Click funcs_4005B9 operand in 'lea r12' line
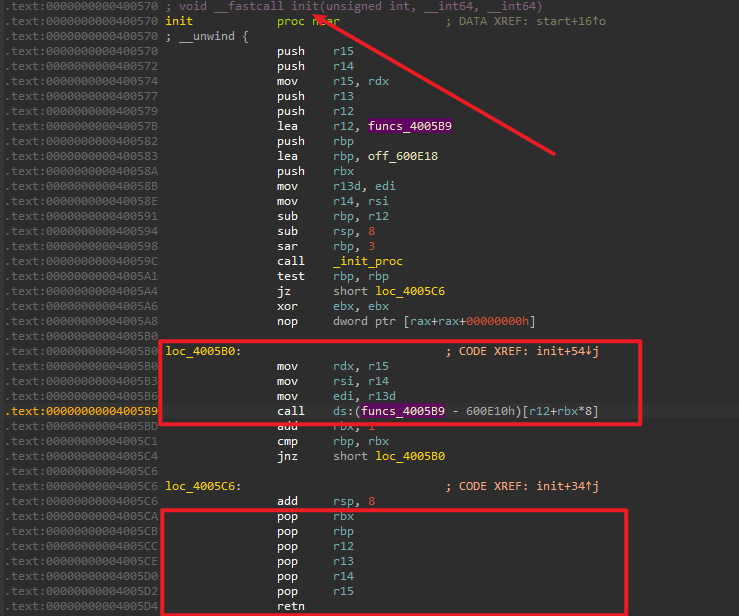 click(x=410, y=126)
